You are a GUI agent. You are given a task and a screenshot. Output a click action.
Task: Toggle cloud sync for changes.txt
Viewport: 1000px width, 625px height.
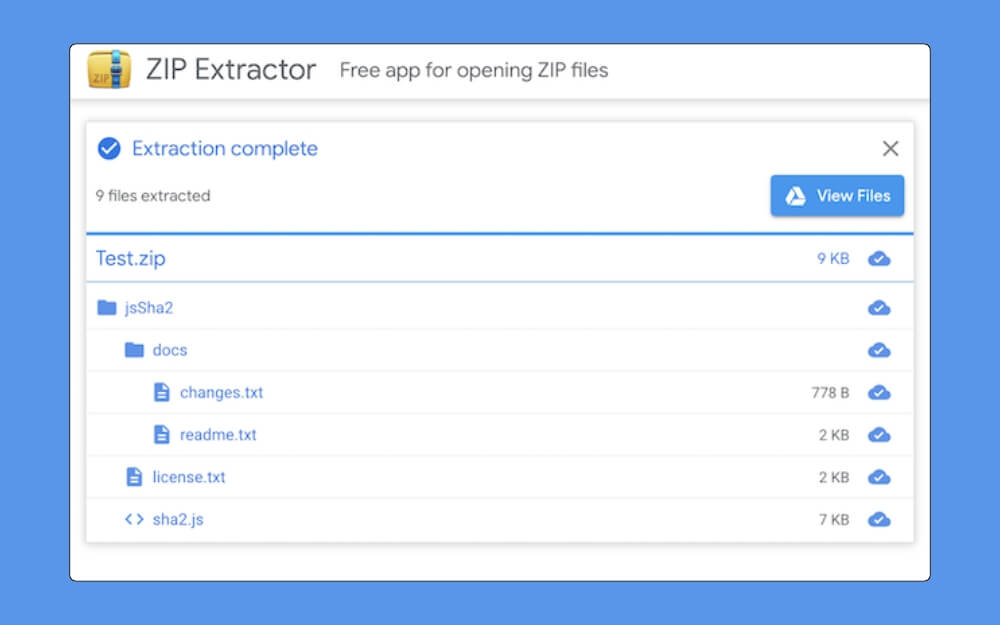879,392
